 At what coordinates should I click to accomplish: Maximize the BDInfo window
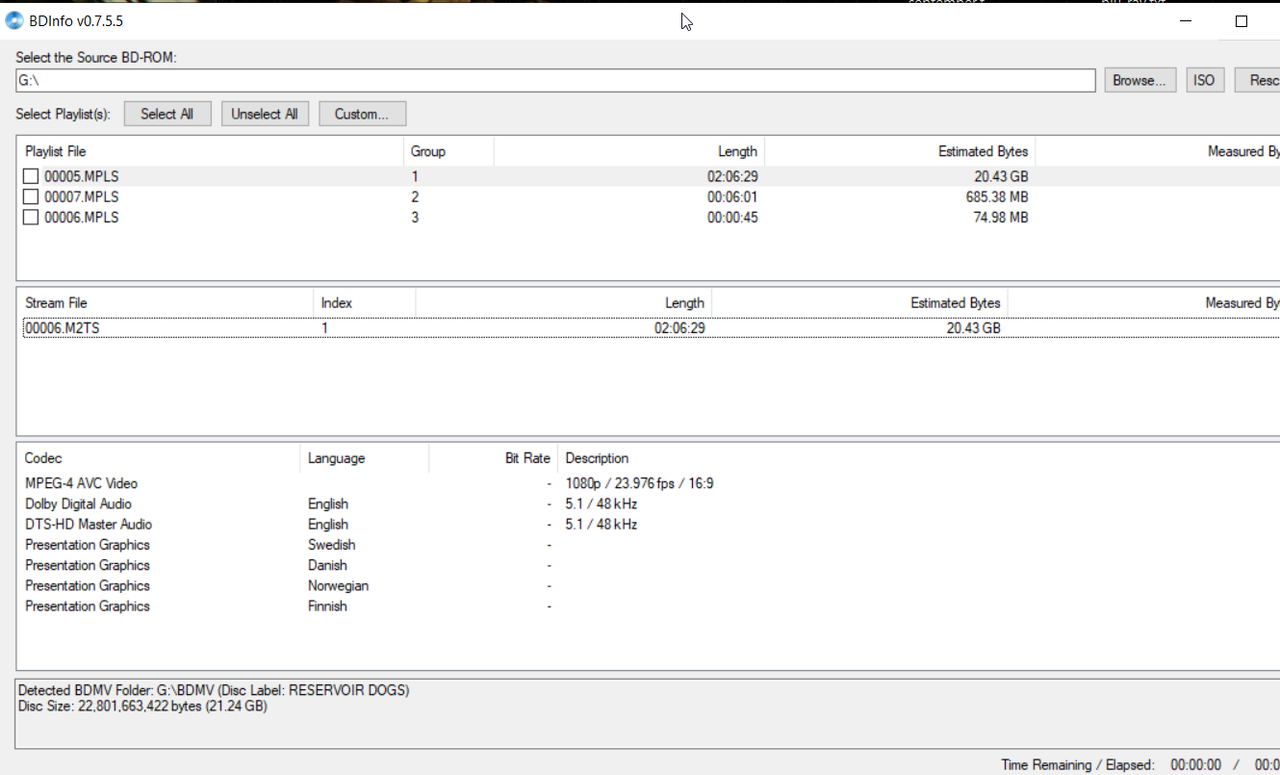1241,21
